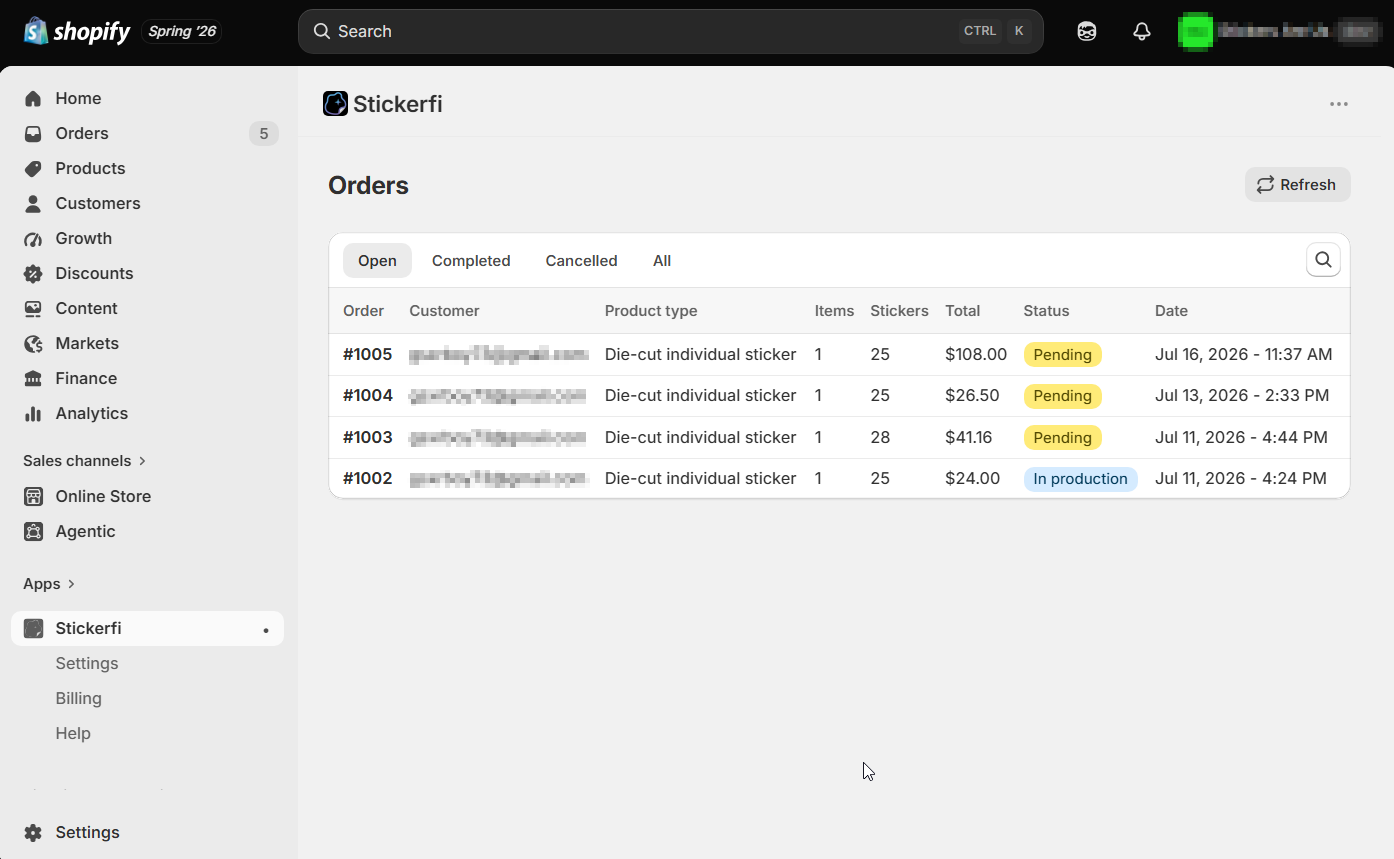Open order #1002
The height and width of the screenshot is (859, 1394).
click(368, 478)
